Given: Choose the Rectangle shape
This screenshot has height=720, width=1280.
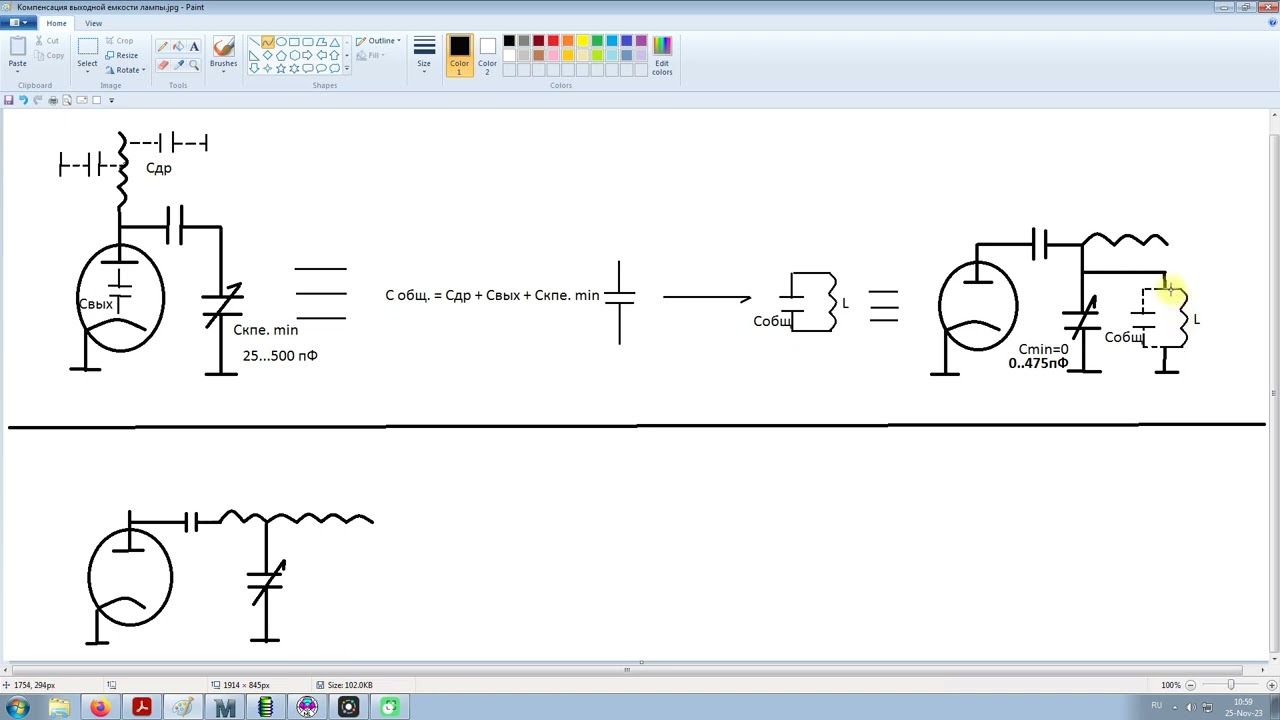Looking at the screenshot, I should (x=294, y=42).
